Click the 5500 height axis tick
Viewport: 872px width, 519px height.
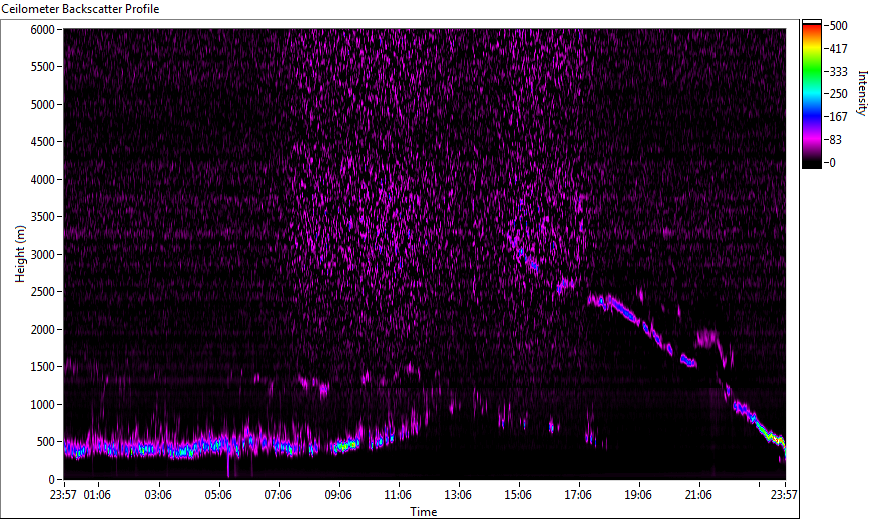[x=43, y=67]
